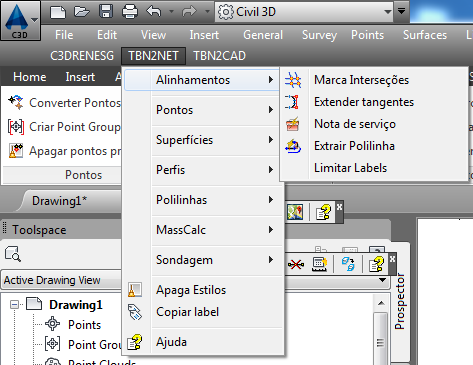This screenshot has height=365, width=473.
Task: Click the scrollbar up arrow in Toolspace
Action: click(x=381, y=303)
